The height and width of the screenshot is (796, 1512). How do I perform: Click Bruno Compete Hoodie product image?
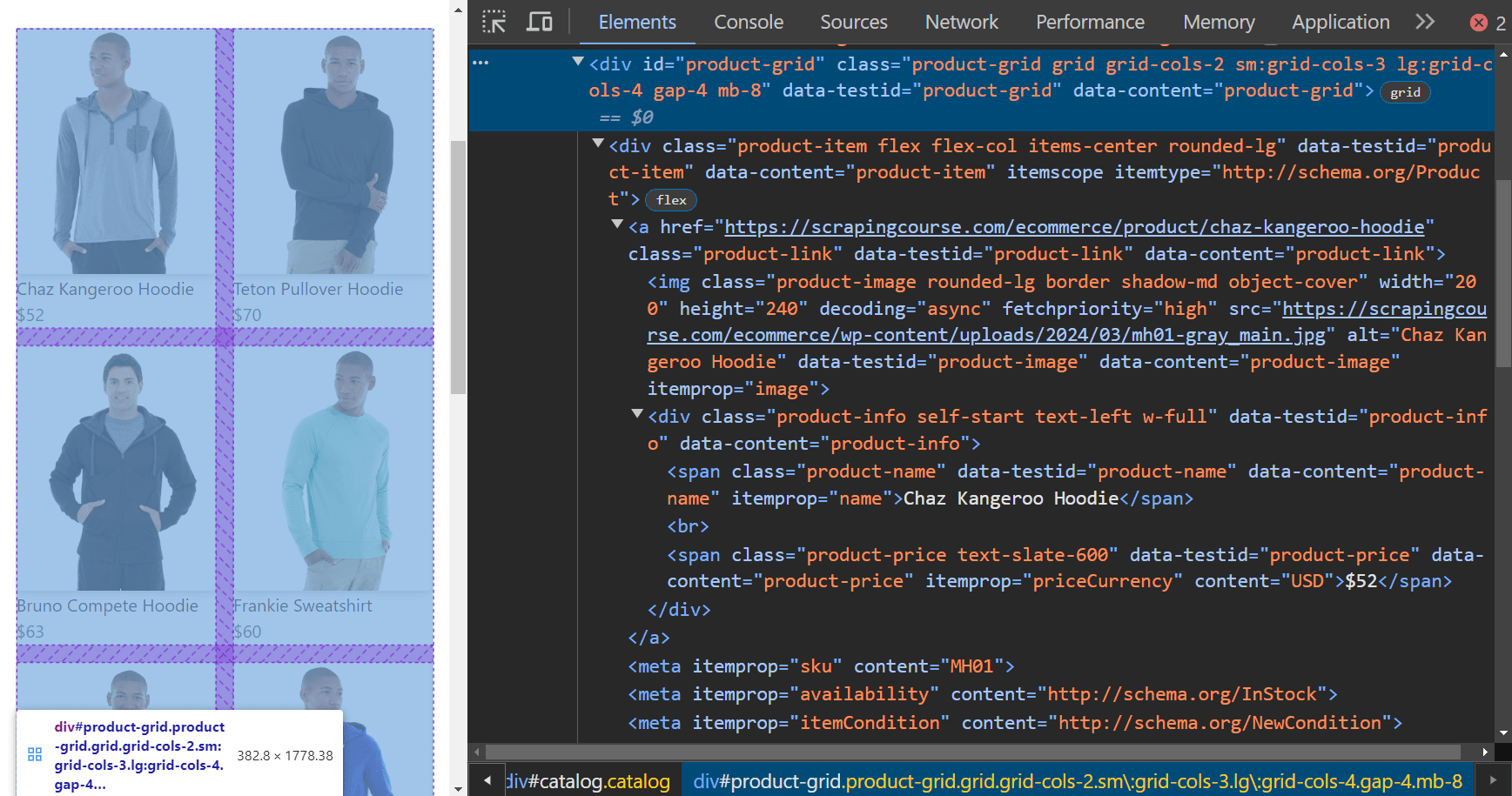point(116,468)
